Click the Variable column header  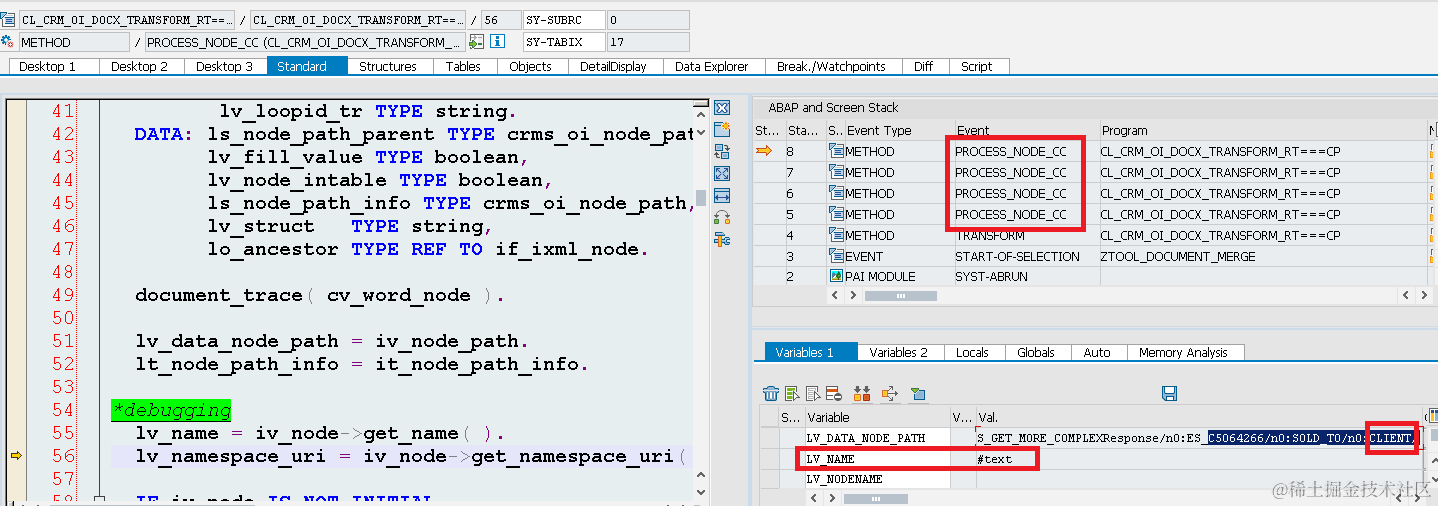tap(876, 417)
